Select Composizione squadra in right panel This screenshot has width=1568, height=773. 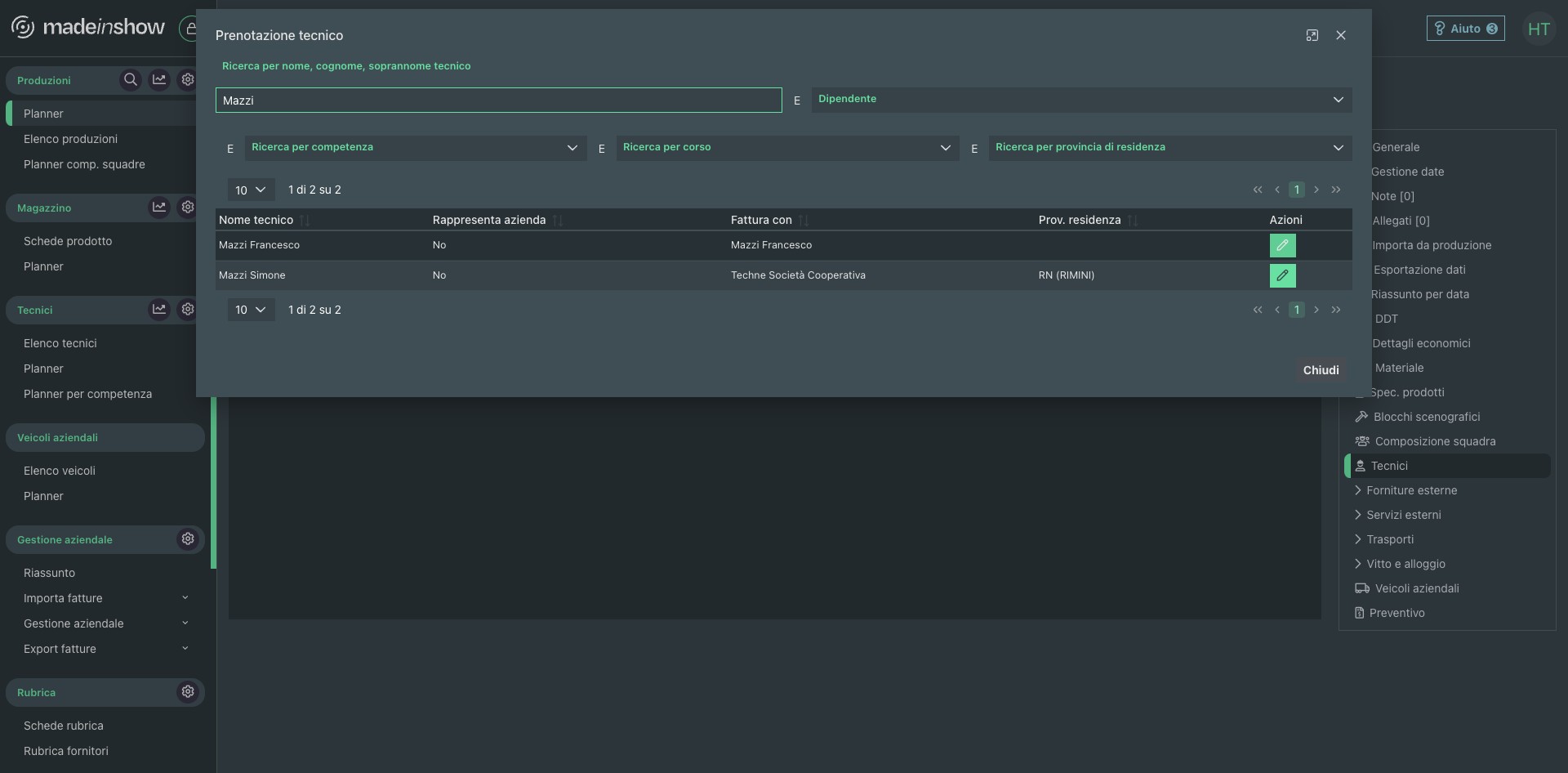[x=1435, y=441]
